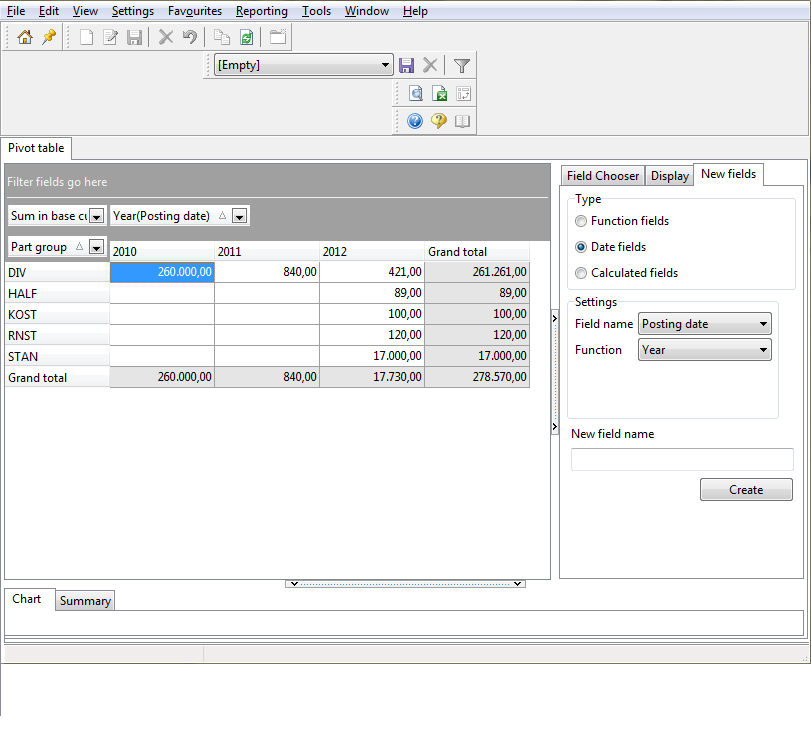The image size is (811, 748).
Task: Open the Reporting menu
Action: (x=261, y=11)
